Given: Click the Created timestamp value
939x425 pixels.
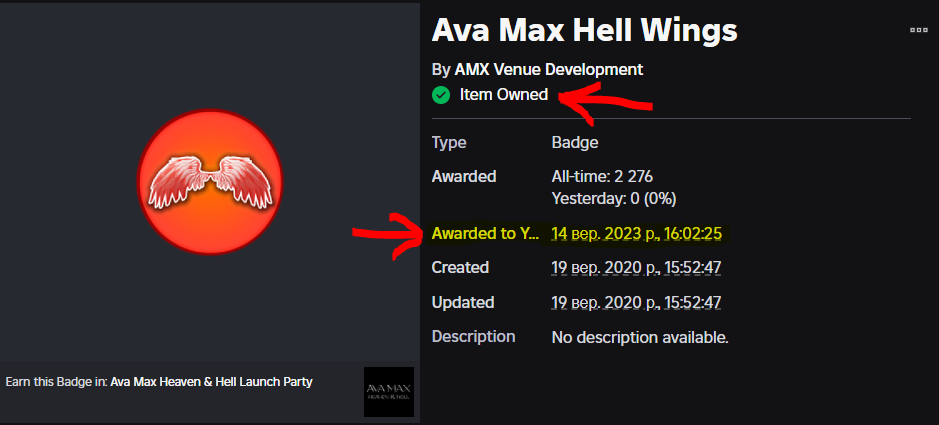Looking at the screenshot, I should pos(637,268).
